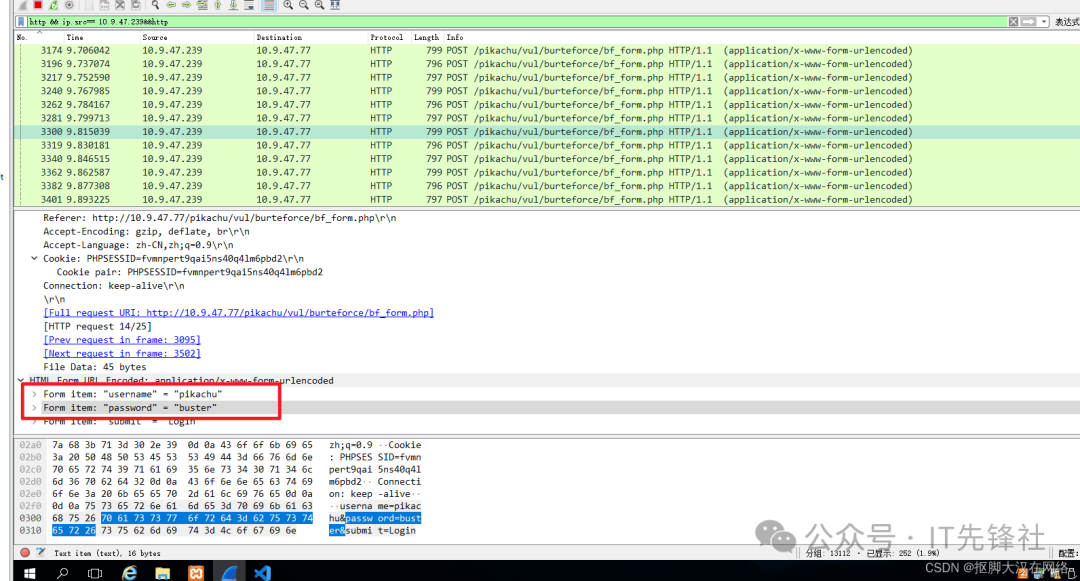
Task: Toggle the colorize packet list button
Action: [268, 5]
